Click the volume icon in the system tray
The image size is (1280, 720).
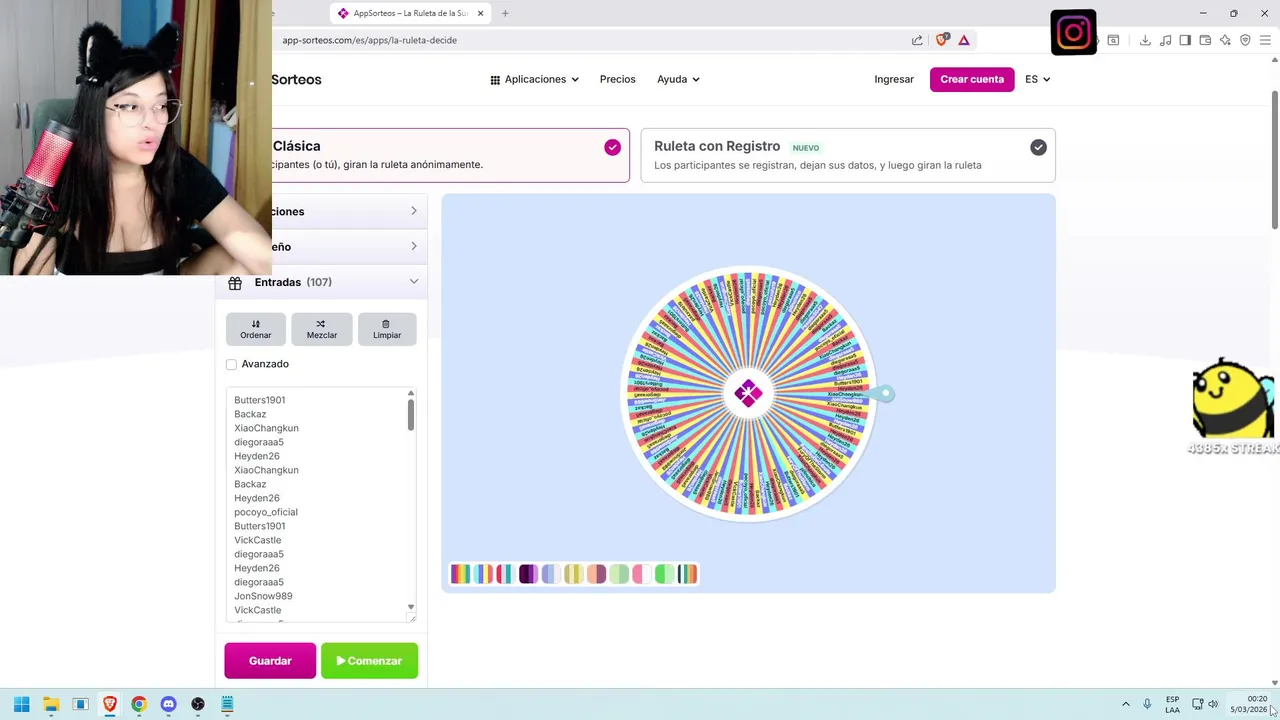click(x=1213, y=704)
